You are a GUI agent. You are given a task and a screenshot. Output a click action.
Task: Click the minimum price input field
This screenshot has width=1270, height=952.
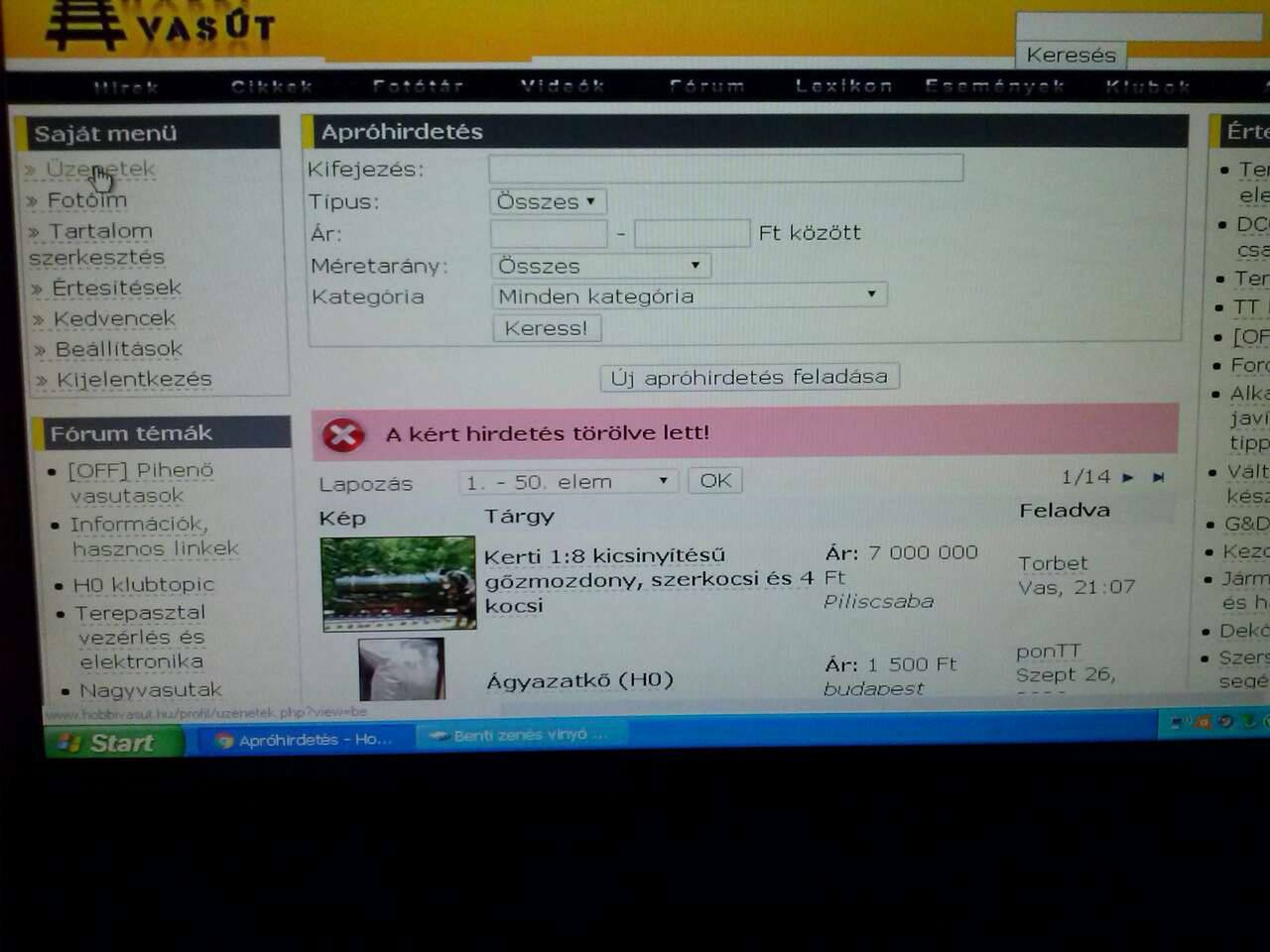coord(549,234)
